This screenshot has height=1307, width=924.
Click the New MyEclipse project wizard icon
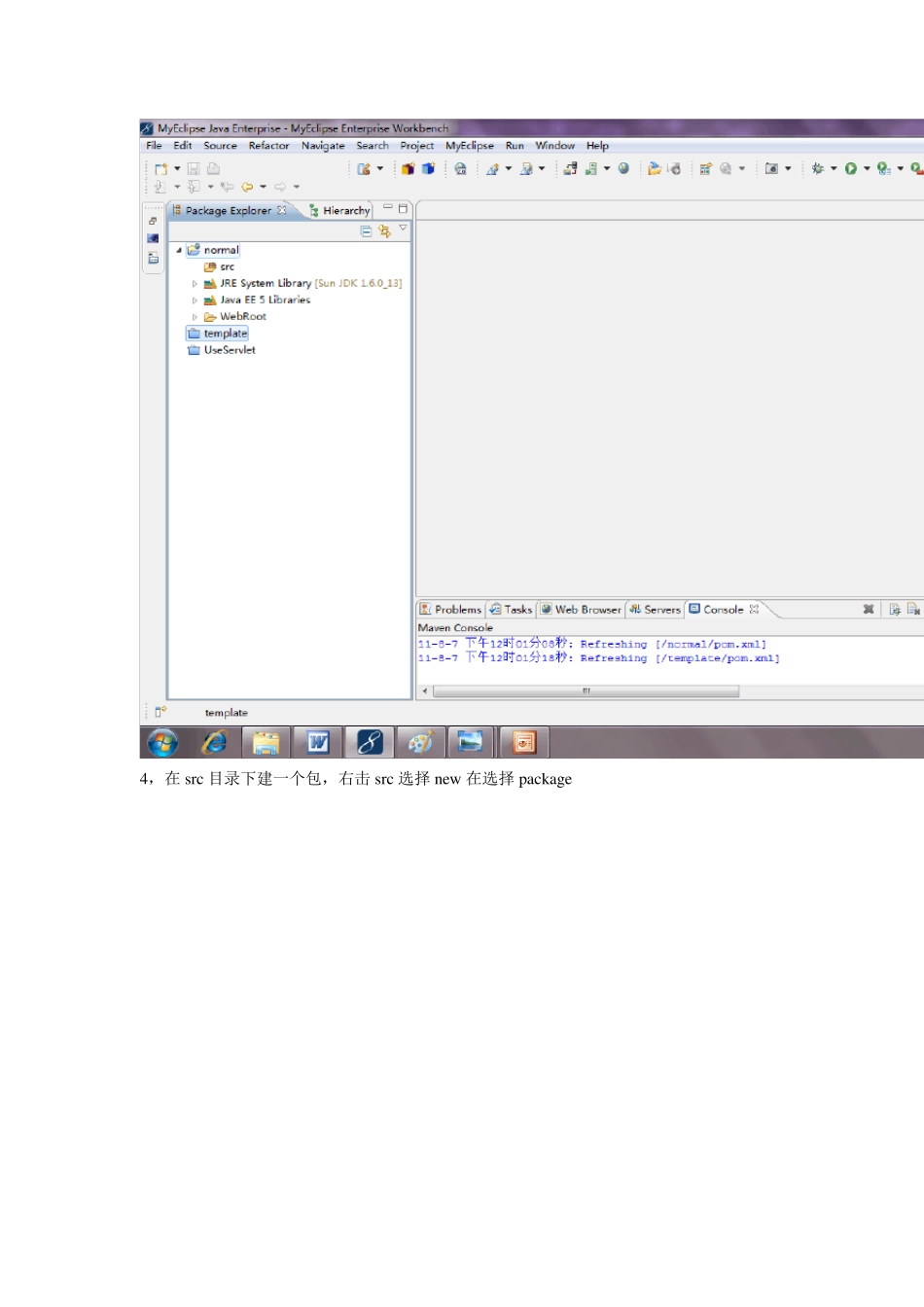(x=364, y=169)
